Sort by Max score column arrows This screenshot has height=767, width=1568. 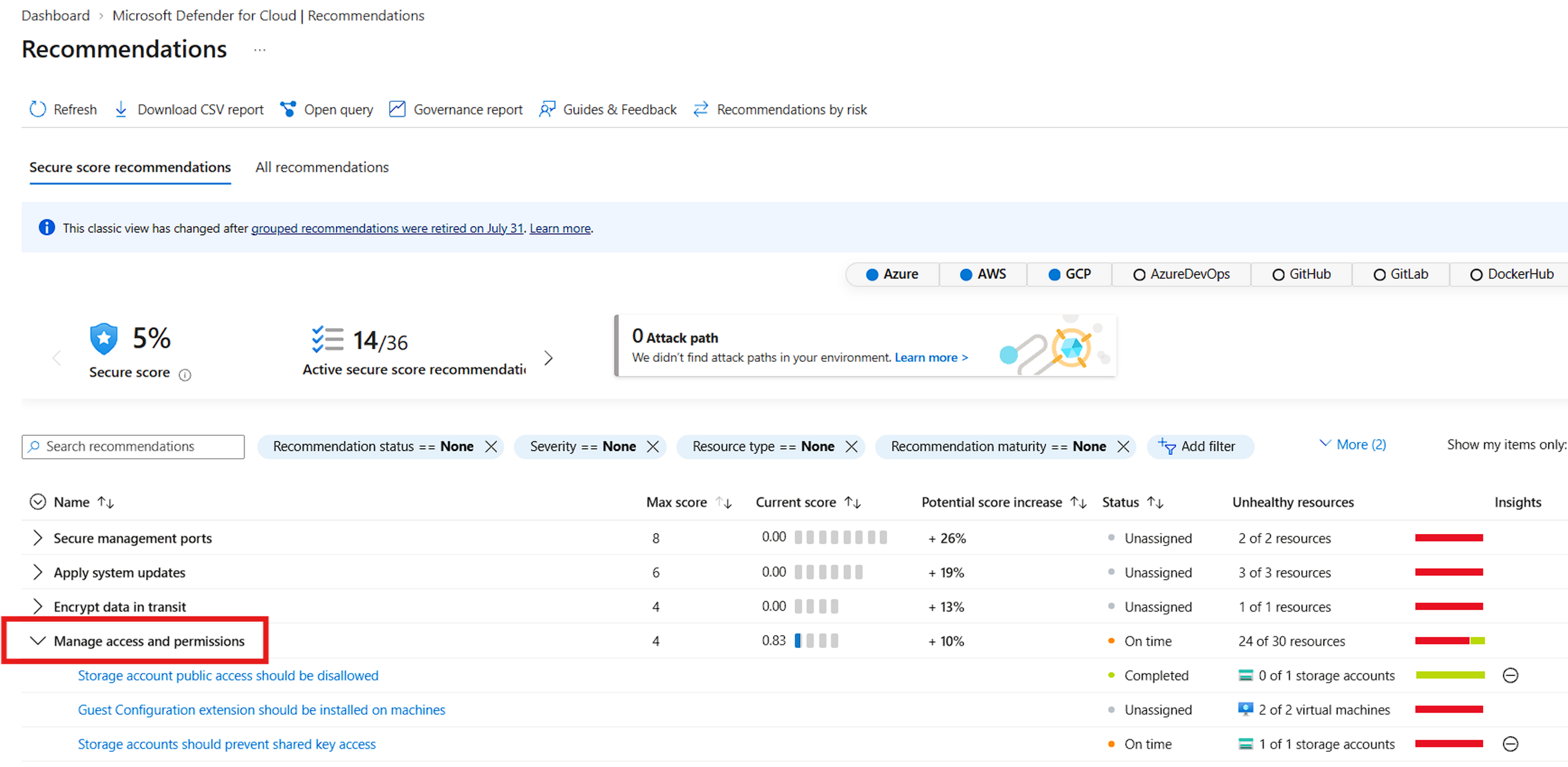(x=723, y=502)
